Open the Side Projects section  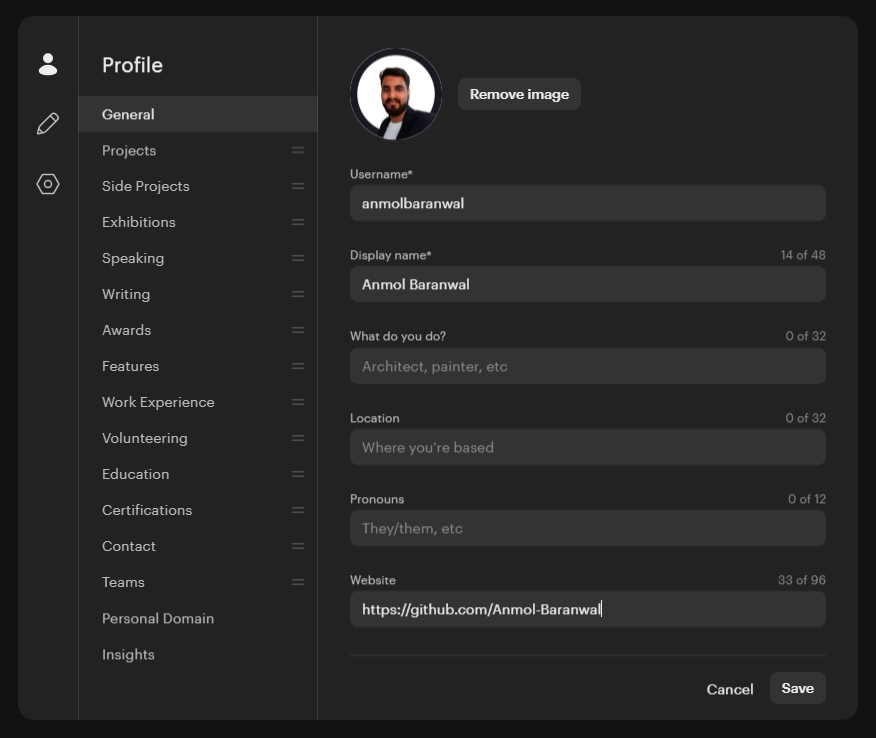point(198,186)
